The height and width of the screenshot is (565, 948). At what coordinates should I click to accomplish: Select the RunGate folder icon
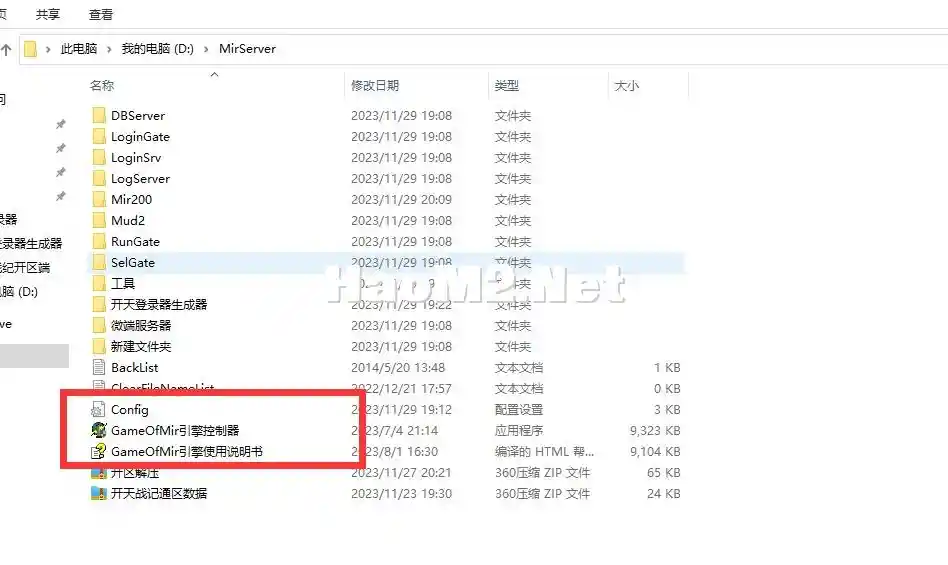pos(99,242)
